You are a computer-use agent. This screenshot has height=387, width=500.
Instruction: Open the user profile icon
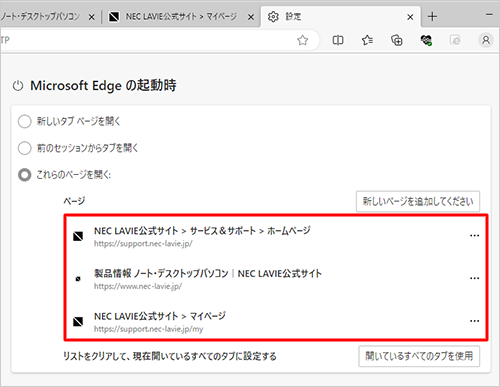point(486,40)
